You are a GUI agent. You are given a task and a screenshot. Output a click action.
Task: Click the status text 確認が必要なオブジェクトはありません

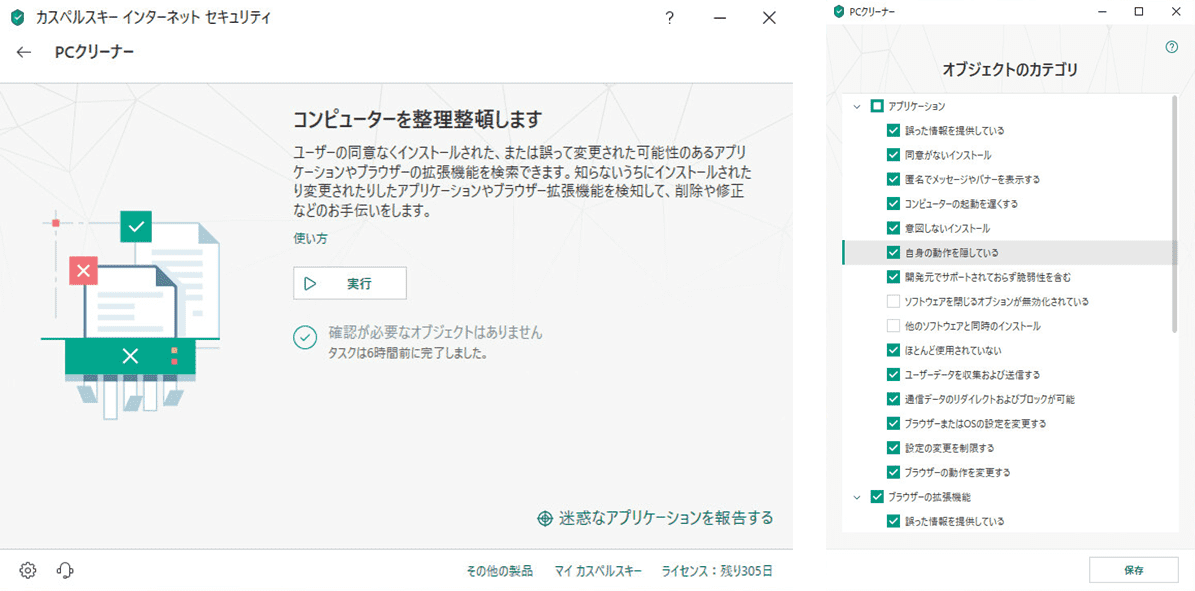click(435, 332)
